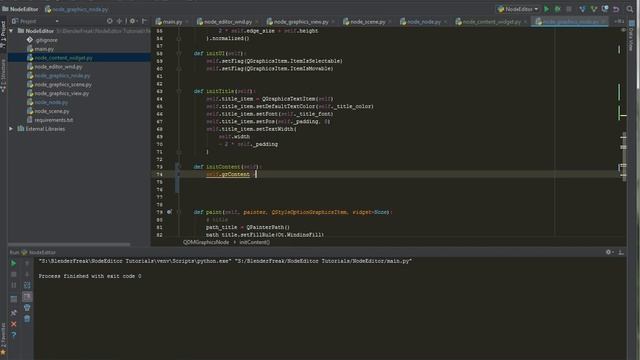Toggle pause output in Run panel

pos(13,285)
